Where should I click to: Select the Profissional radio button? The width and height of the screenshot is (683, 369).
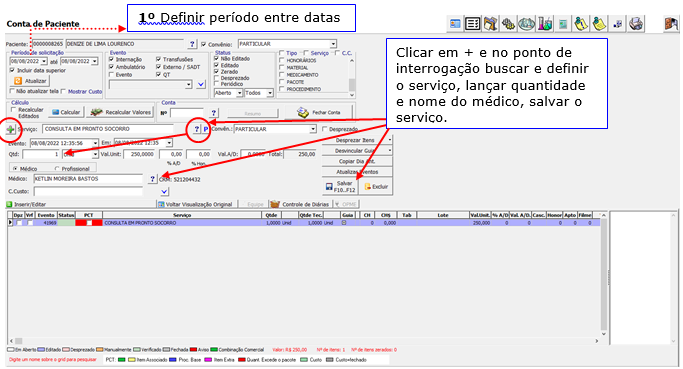[x=57, y=169]
